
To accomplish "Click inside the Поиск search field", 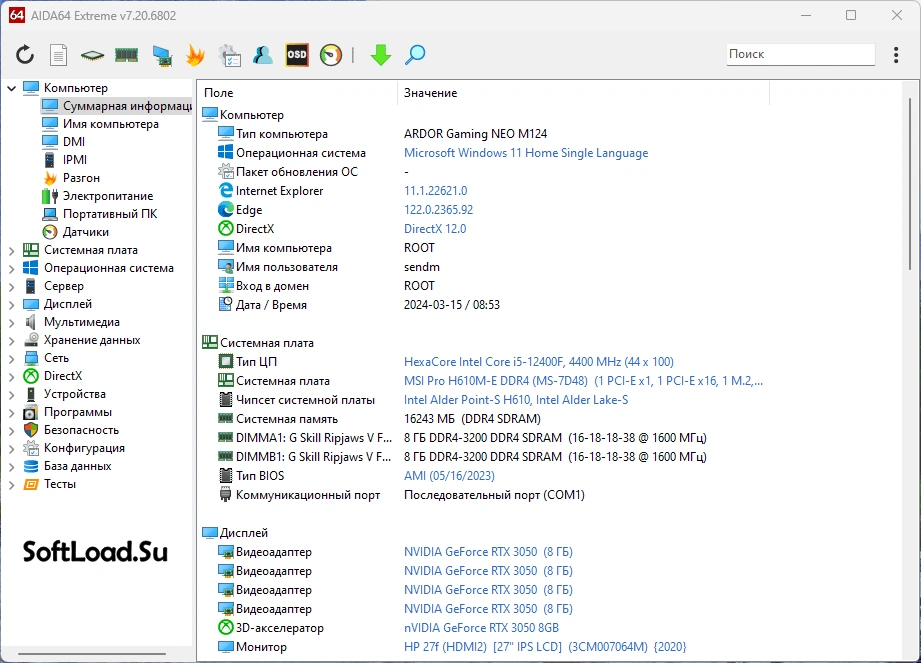I will [x=801, y=54].
